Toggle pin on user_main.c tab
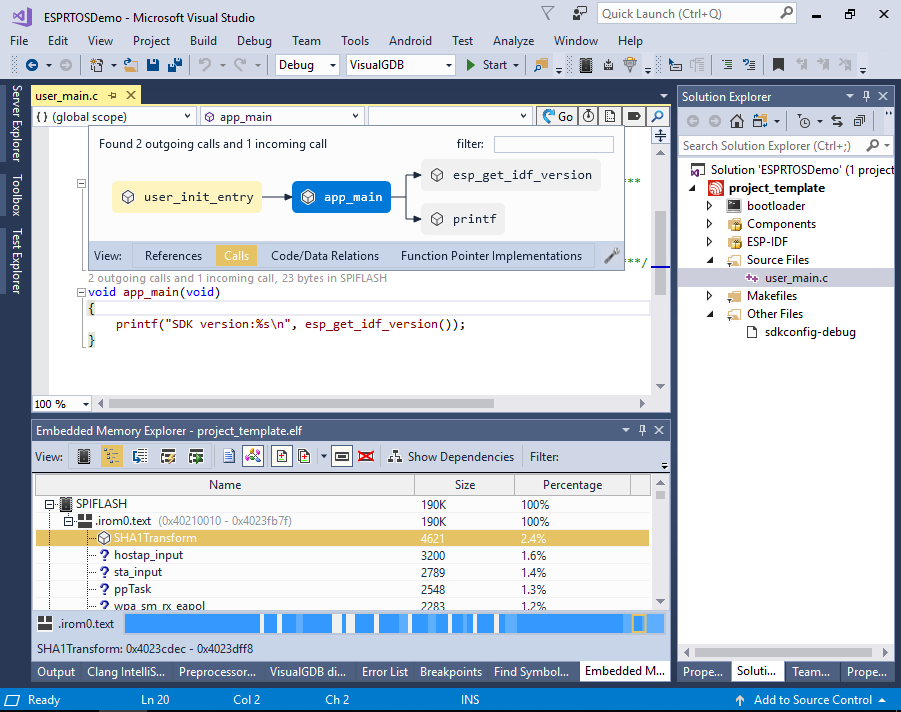The width and height of the screenshot is (901, 712). (113, 95)
